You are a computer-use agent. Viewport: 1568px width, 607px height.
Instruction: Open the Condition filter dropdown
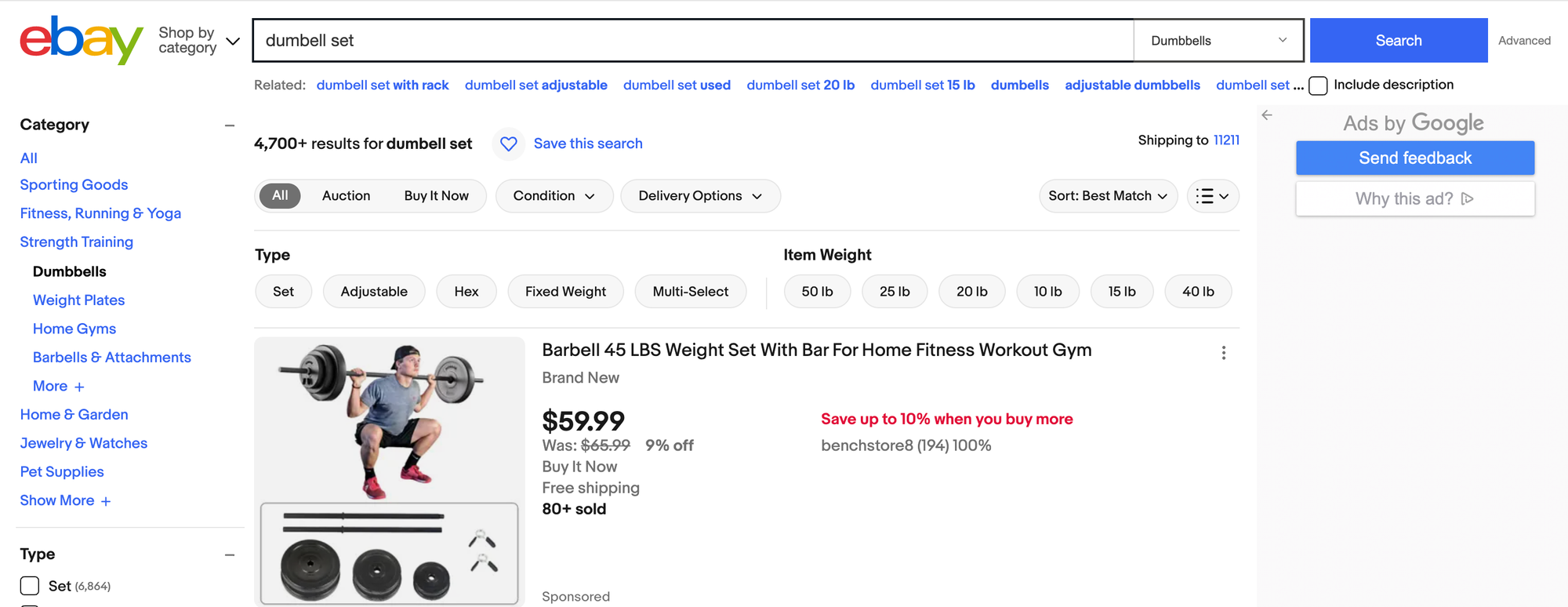[x=554, y=196]
